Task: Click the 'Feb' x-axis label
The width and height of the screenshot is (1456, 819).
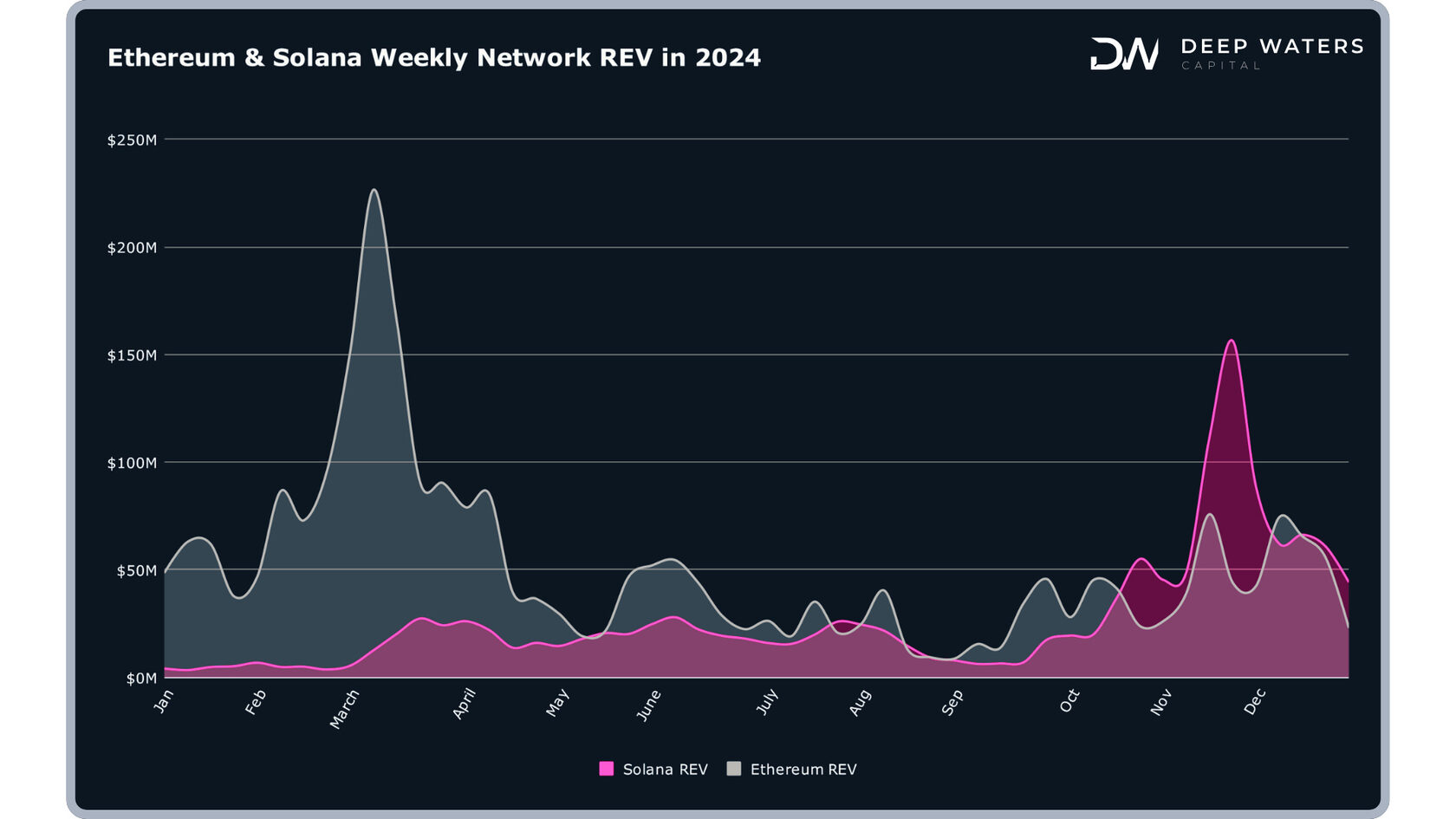Action: pos(255,702)
